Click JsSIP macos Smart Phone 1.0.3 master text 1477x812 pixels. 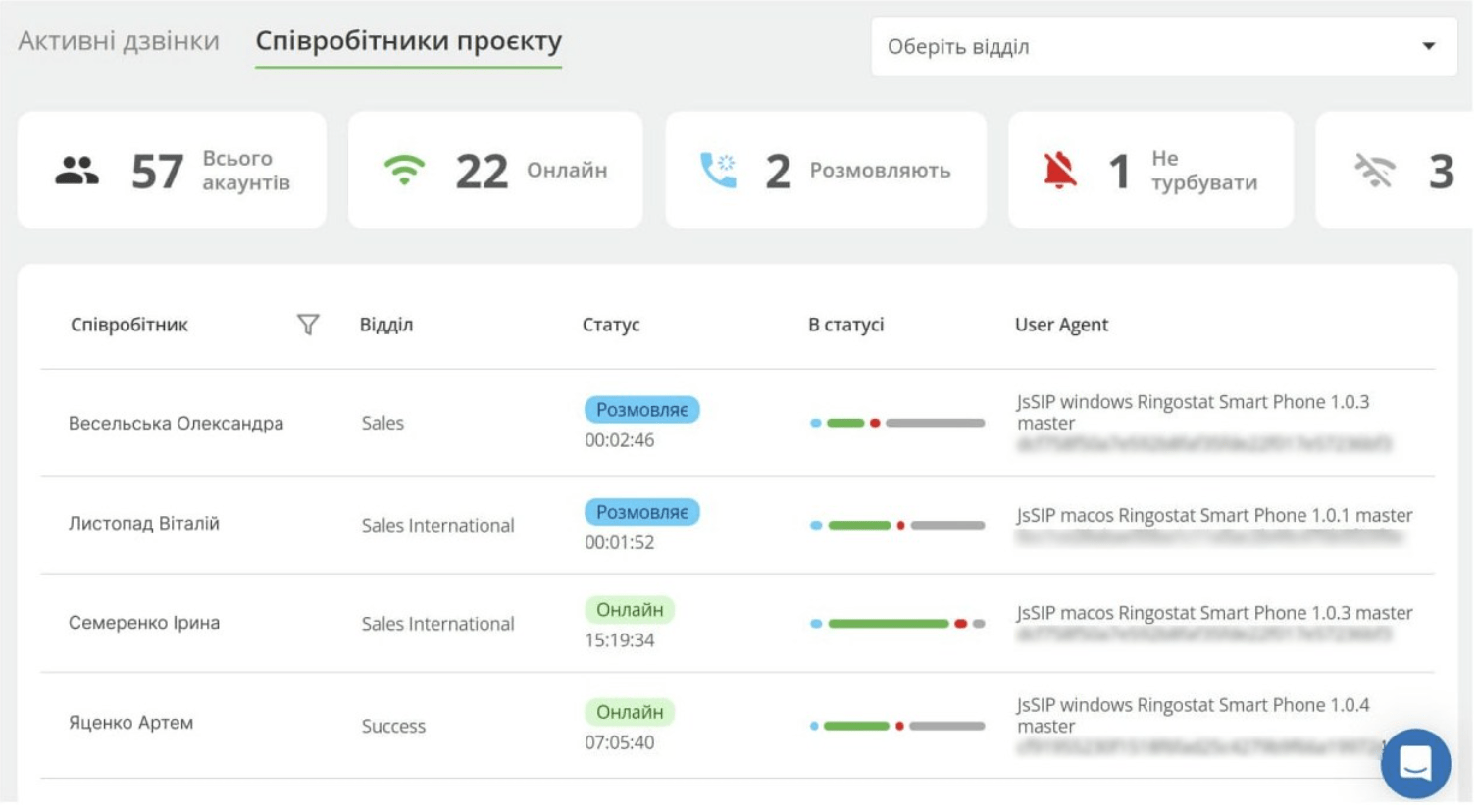1214,613
